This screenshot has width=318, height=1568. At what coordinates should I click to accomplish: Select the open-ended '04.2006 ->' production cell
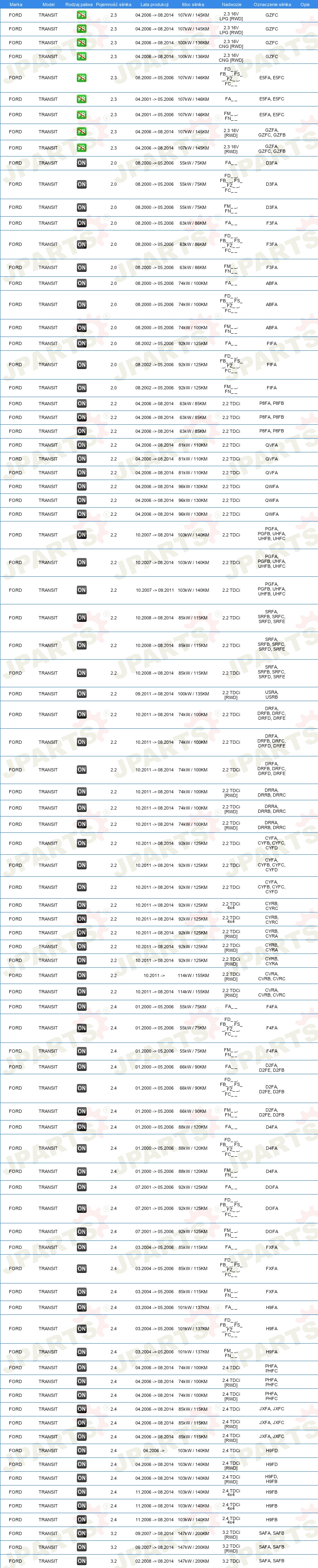pos(154,1451)
